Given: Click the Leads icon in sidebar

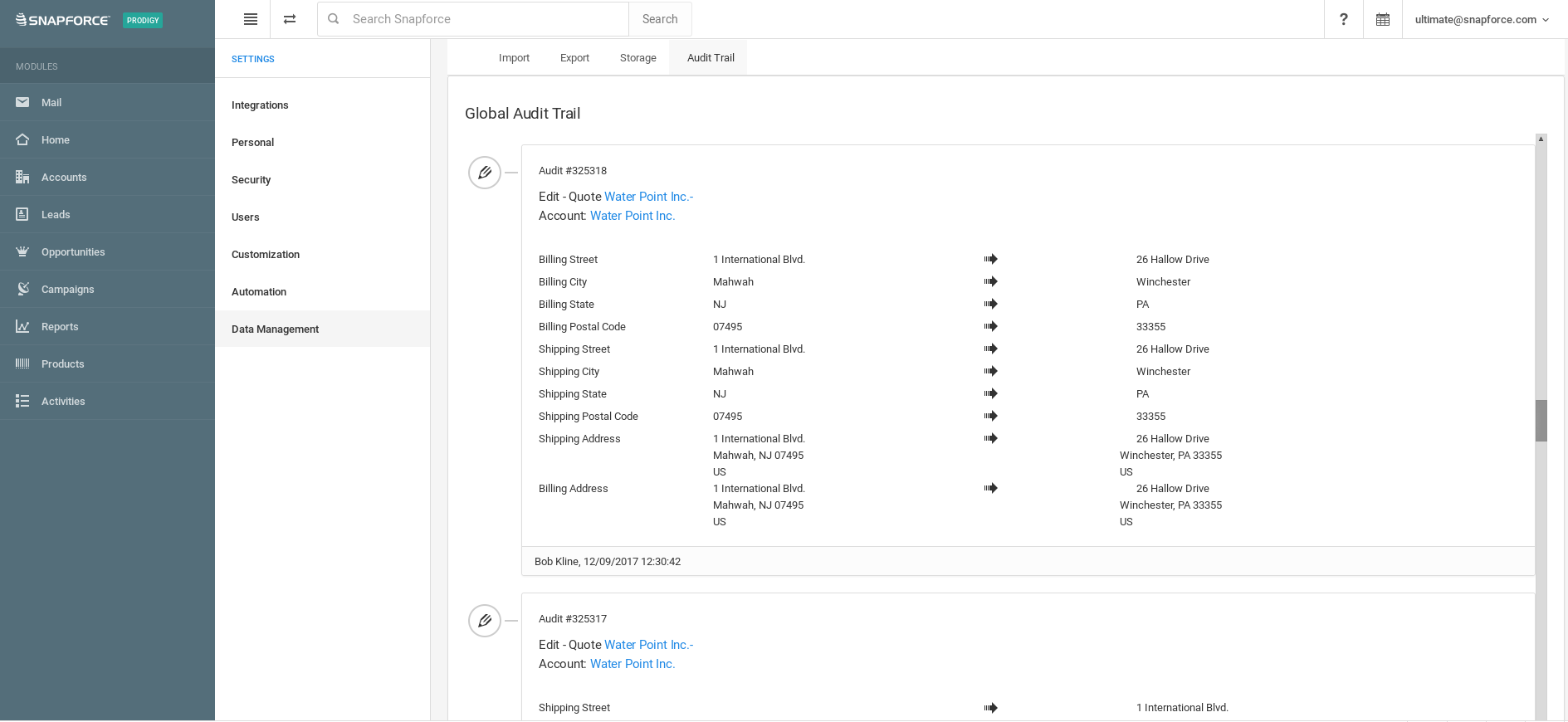Looking at the screenshot, I should coord(22,214).
